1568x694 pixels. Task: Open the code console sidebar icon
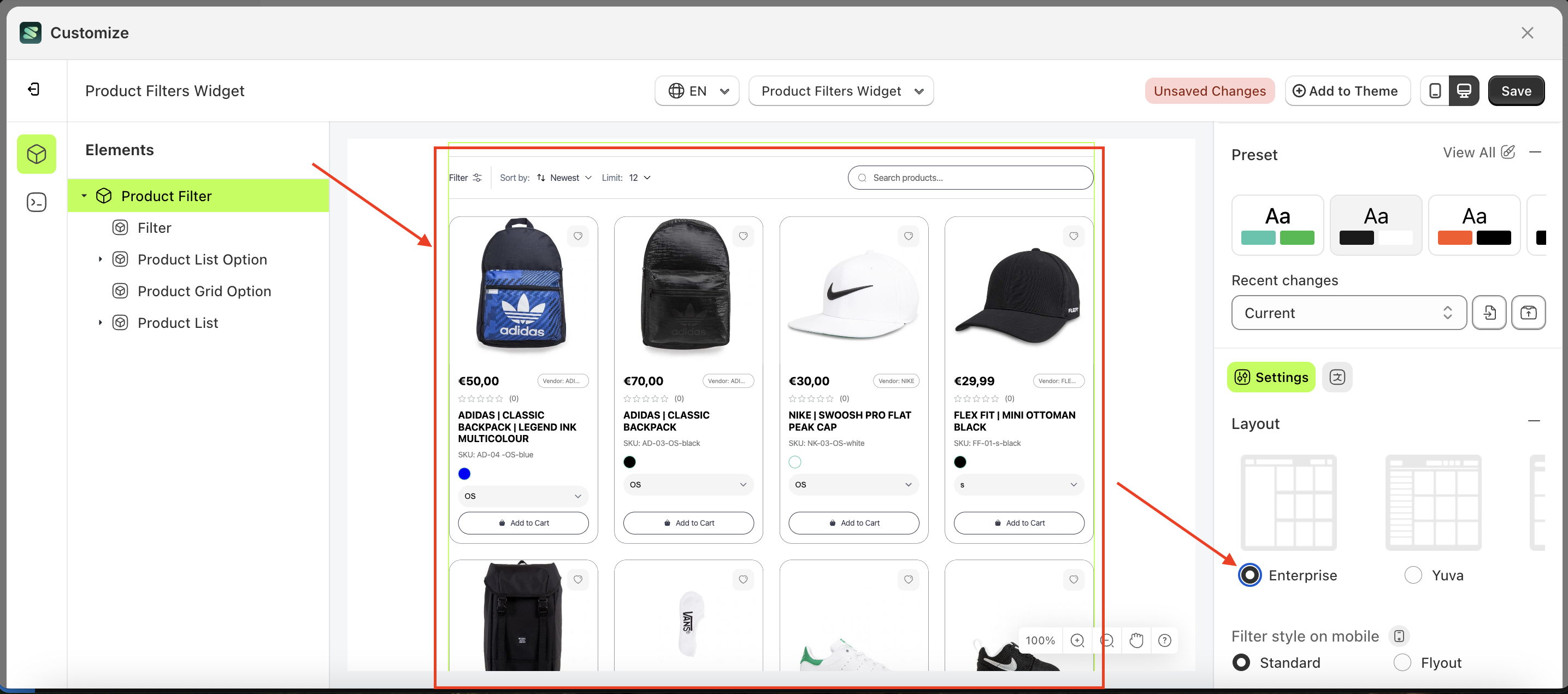point(37,202)
